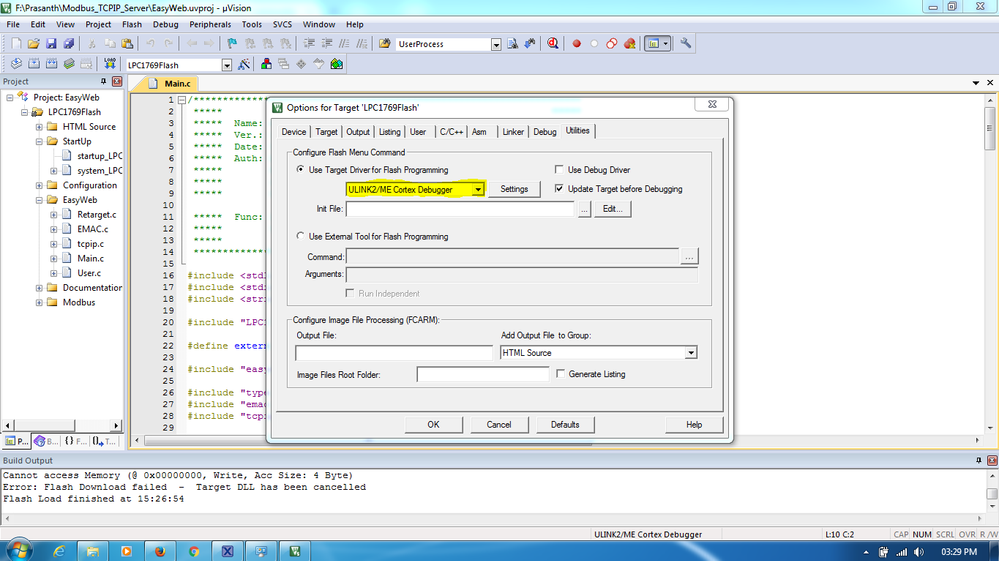Enable the Generate Listing checkbox
Screen dimensions: 999x561
[560, 374]
